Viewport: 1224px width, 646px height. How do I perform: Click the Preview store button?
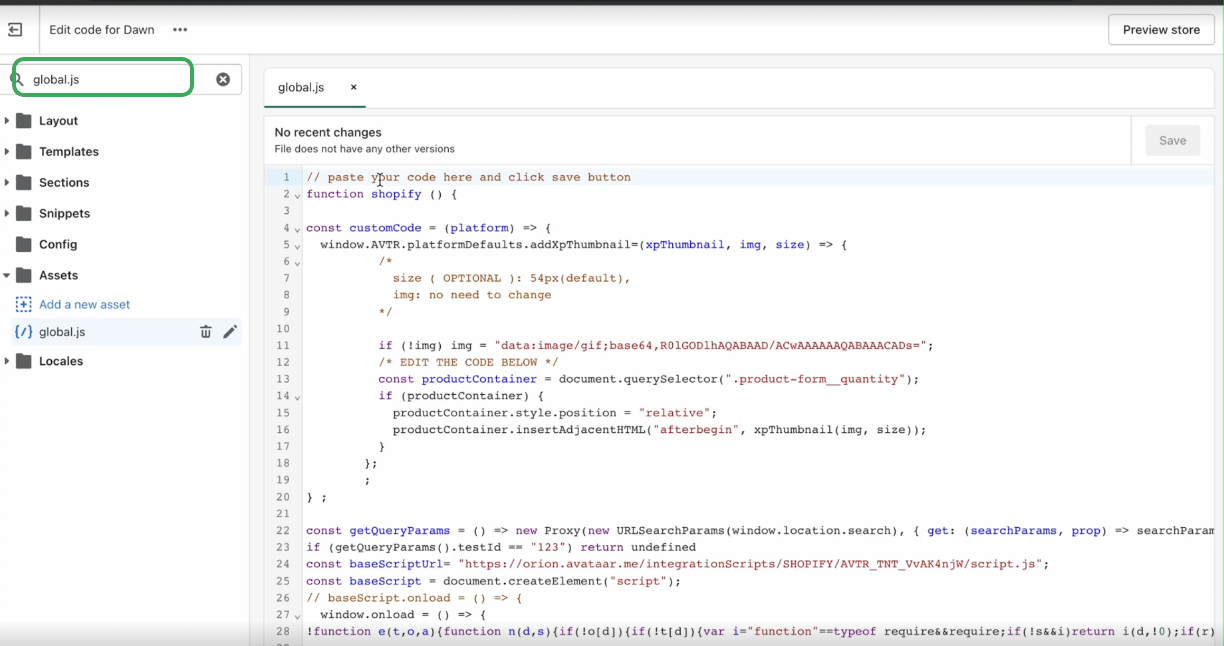tap(1161, 30)
